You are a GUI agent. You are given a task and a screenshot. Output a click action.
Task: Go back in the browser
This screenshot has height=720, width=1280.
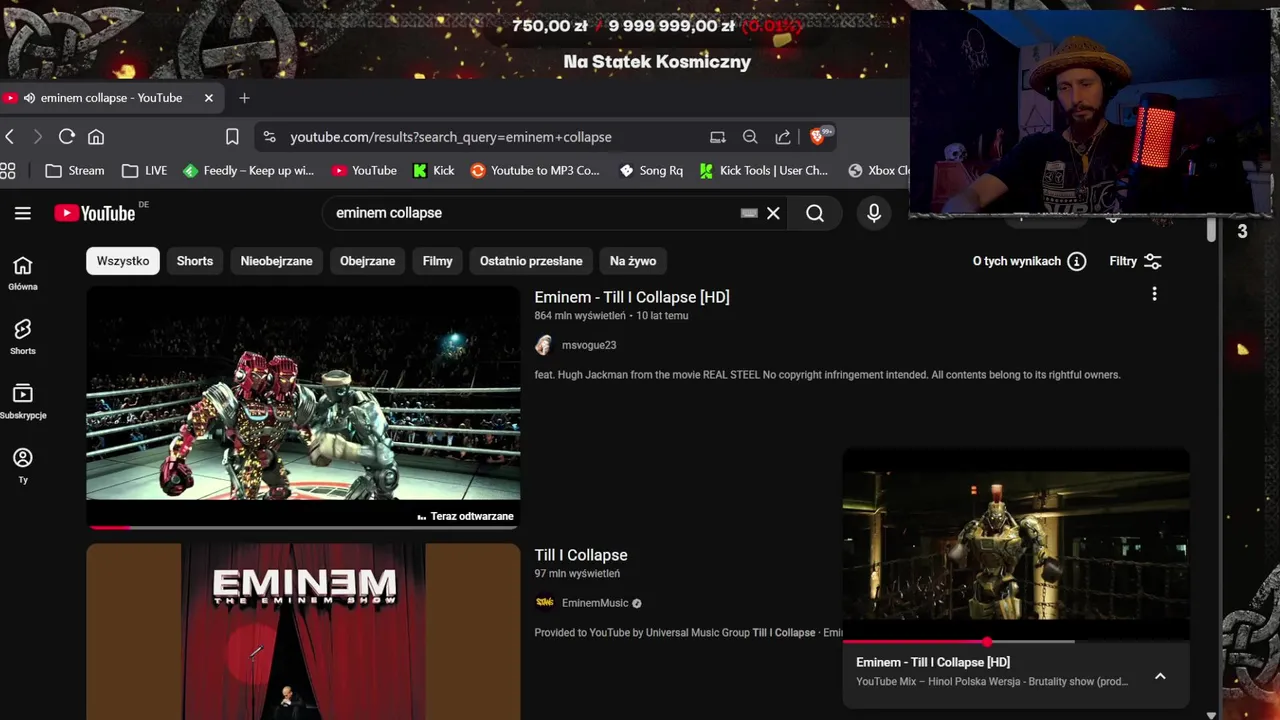coord(10,137)
